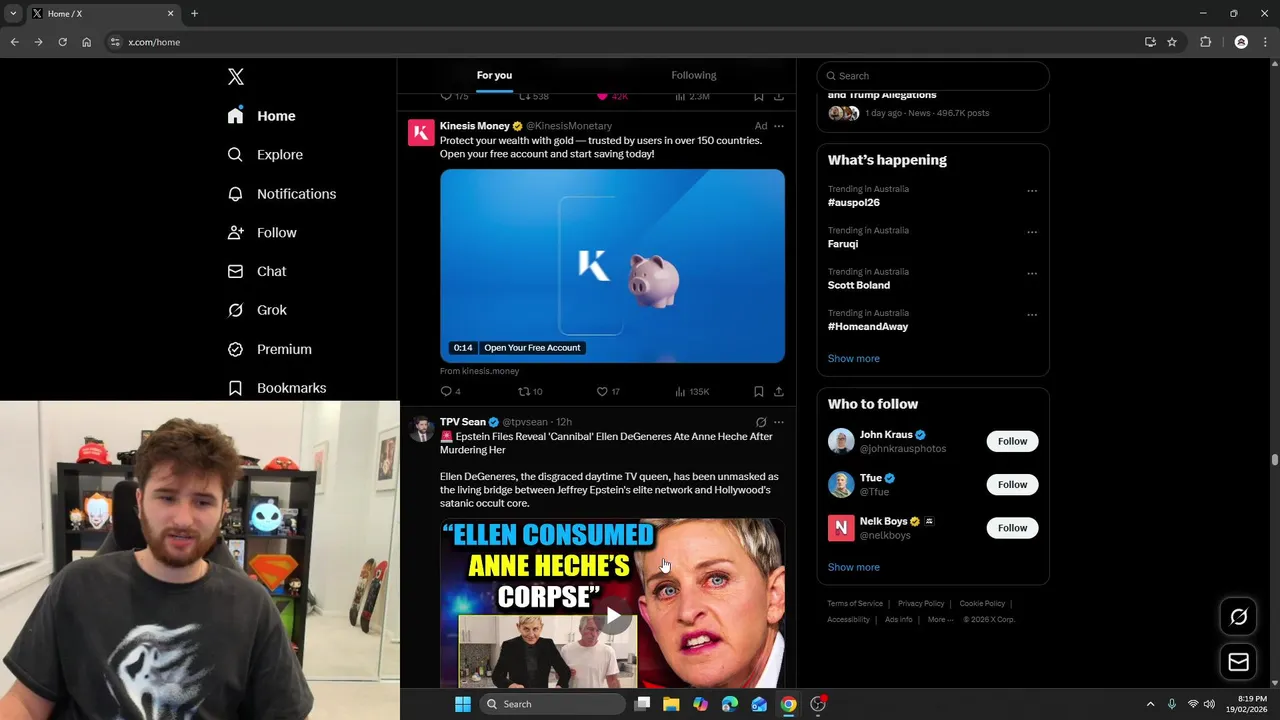
Task: Expand the More footer menu
Action: pos(940,619)
